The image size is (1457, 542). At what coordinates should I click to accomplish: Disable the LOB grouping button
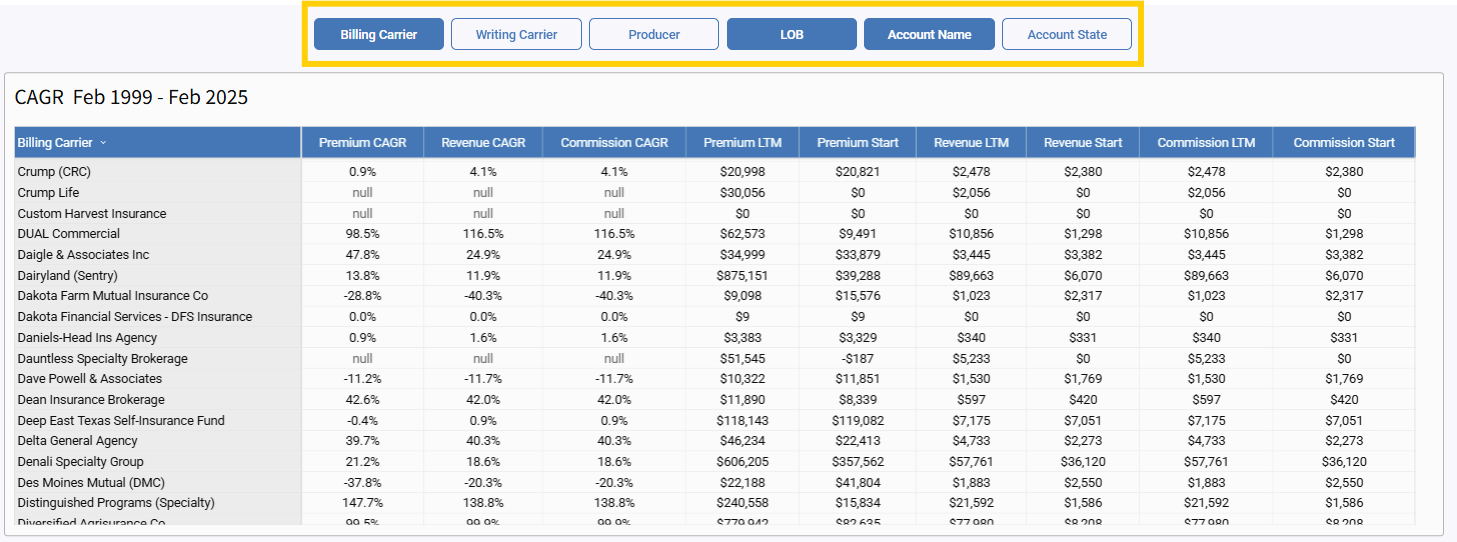tap(791, 34)
